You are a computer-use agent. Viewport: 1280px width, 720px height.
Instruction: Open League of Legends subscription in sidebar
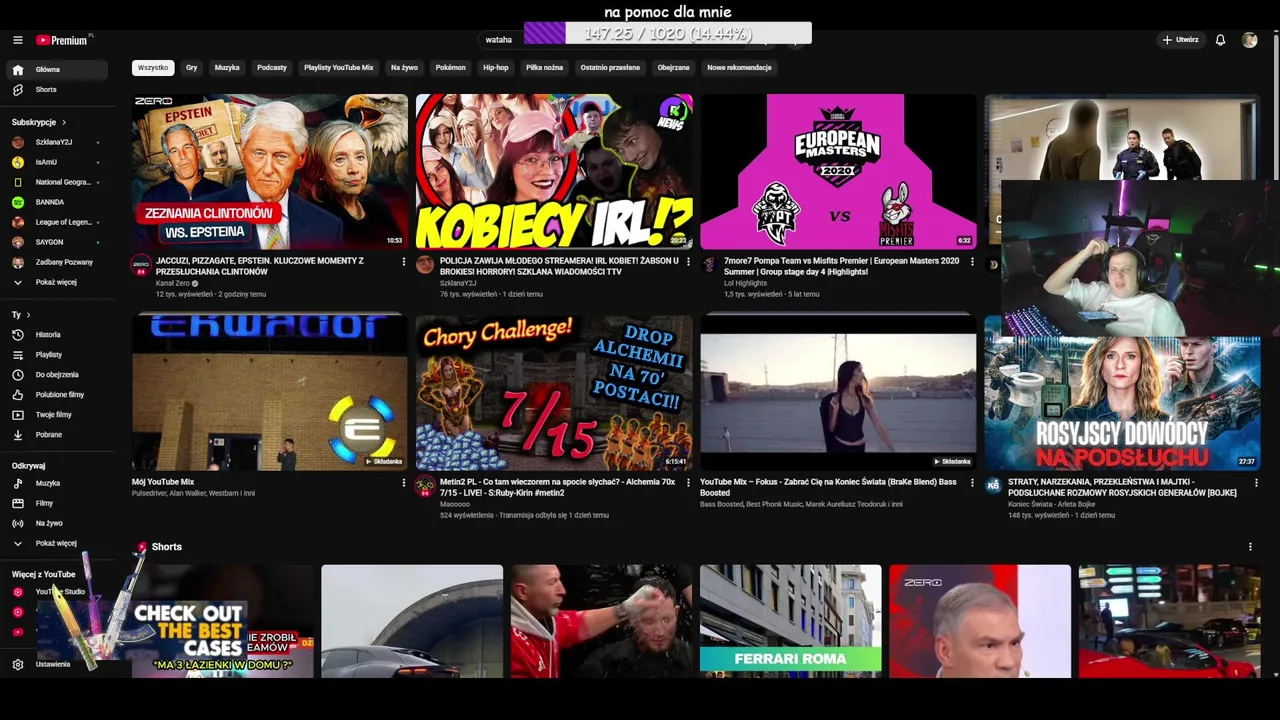pos(58,222)
